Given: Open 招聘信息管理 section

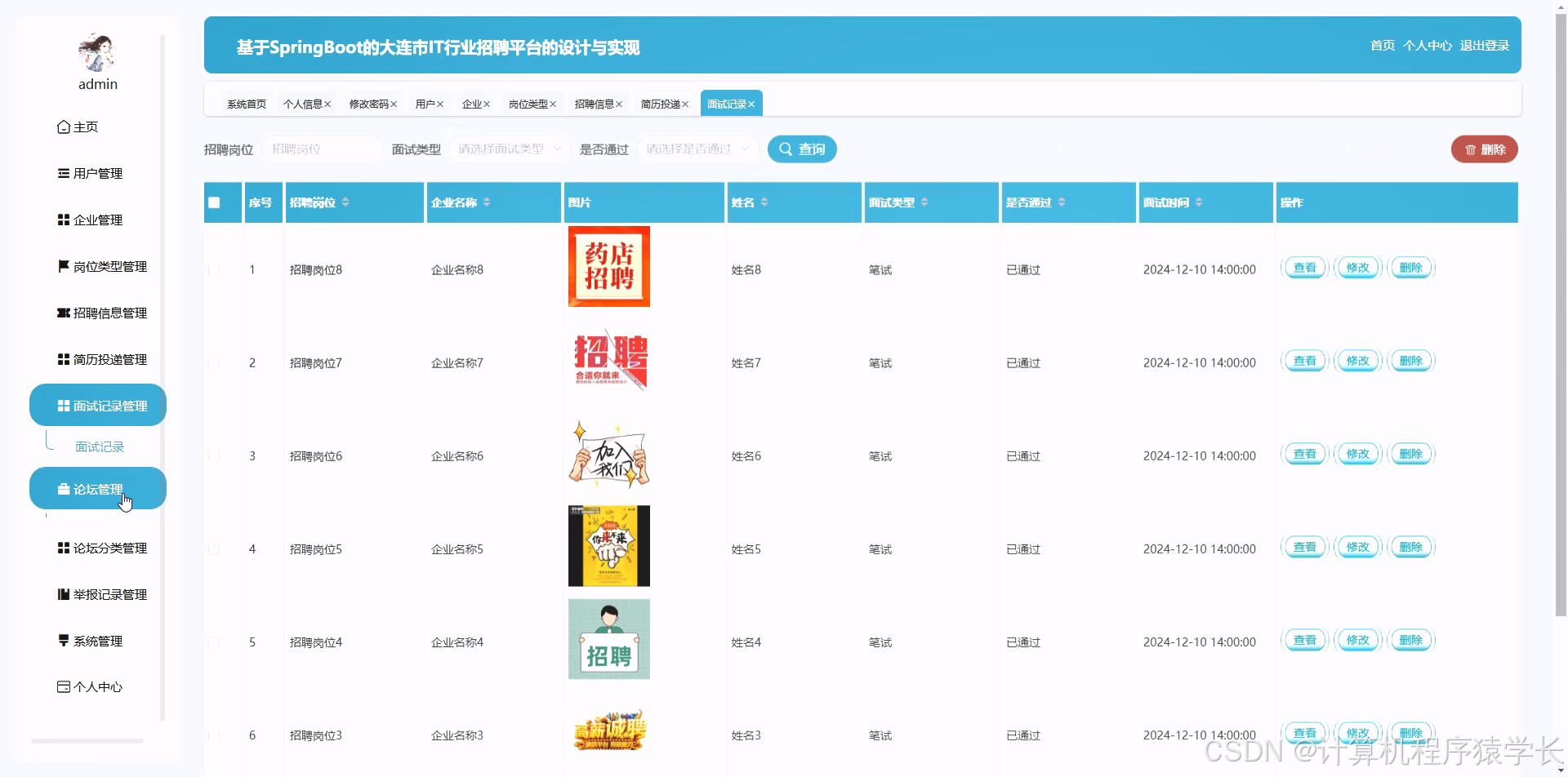Looking at the screenshot, I should [x=103, y=313].
